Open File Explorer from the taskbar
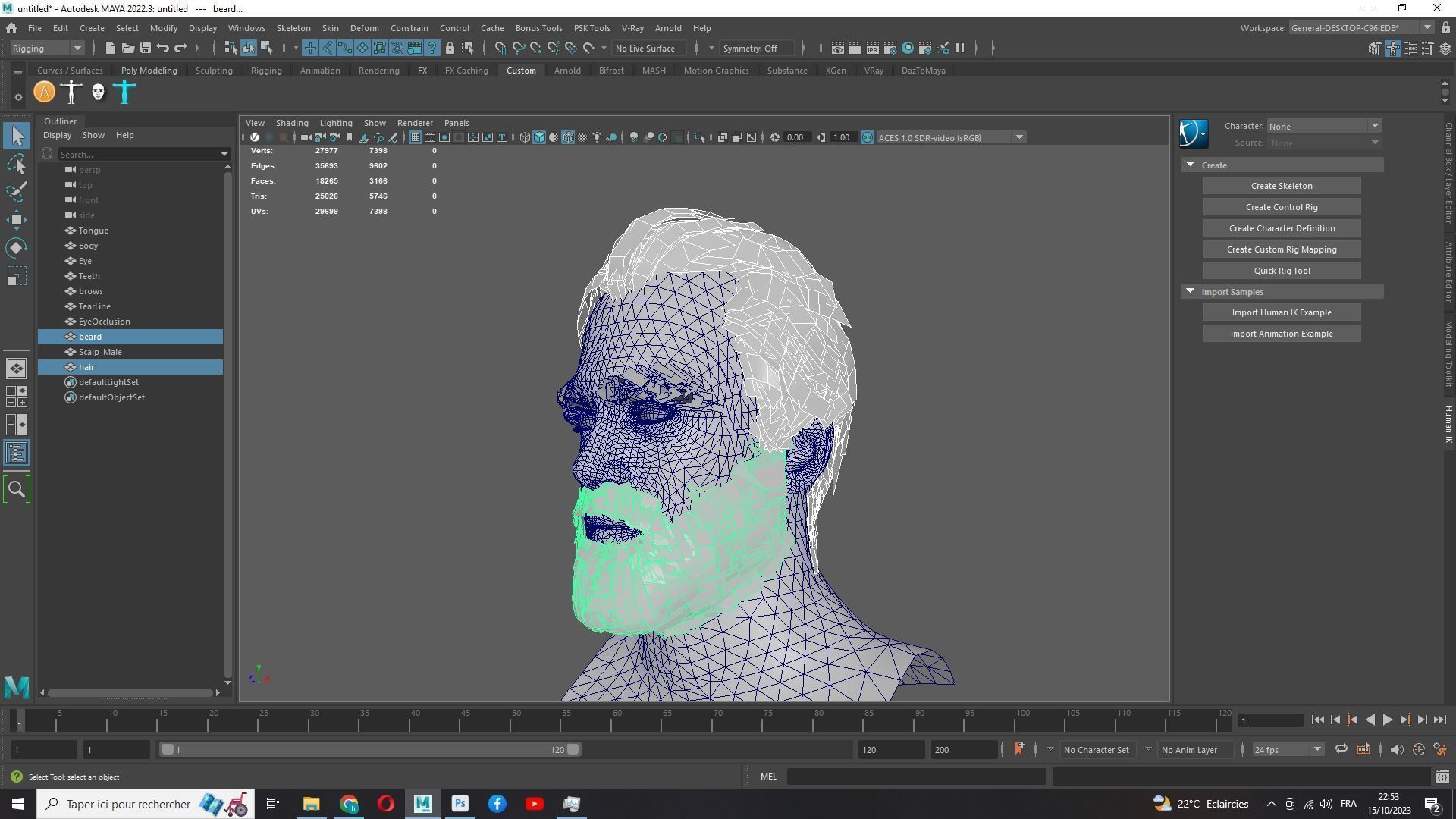This screenshot has height=819, width=1456. coord(312,804)
